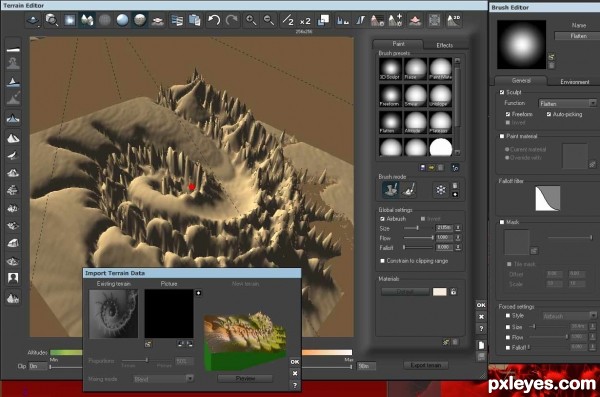Zoom in with the magnifier plus icon
The height and width of the screenshot is (397, 600).
[251, 20]
